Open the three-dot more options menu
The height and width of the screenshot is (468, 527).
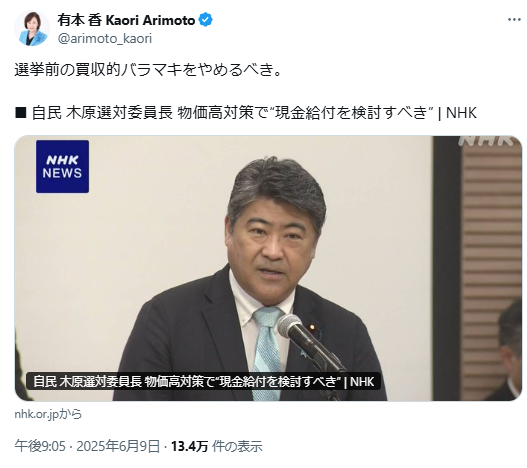[x=514, y=20]
